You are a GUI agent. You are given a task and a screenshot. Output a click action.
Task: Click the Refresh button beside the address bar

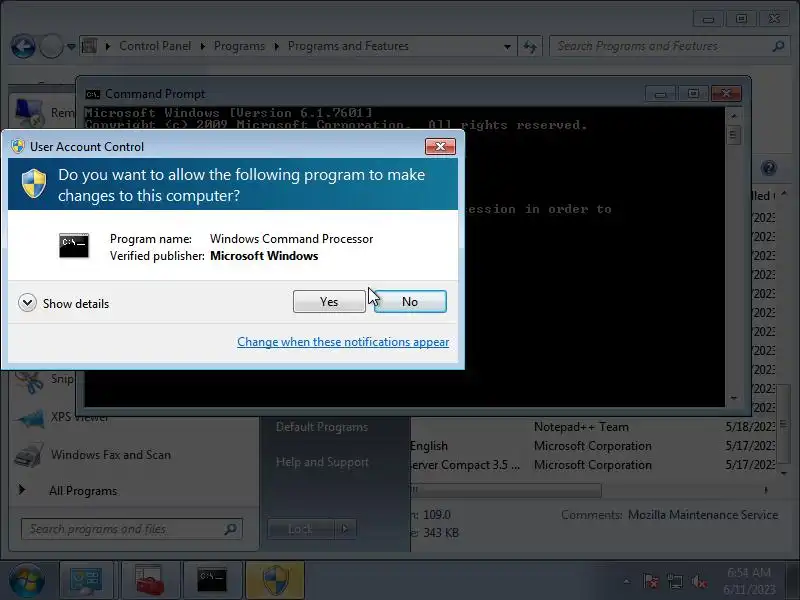530,47
